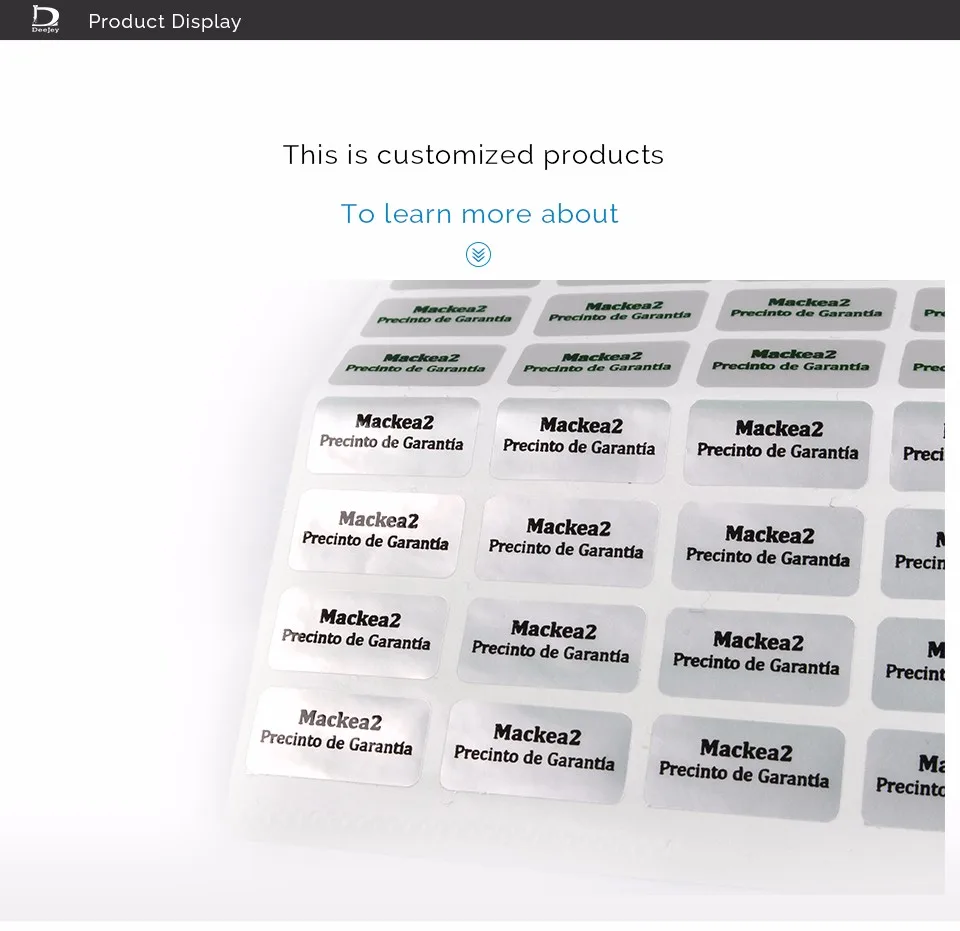Click the 'Product Display' header title
This screenshot has height=931, width=960.
(x=165, y=21)
